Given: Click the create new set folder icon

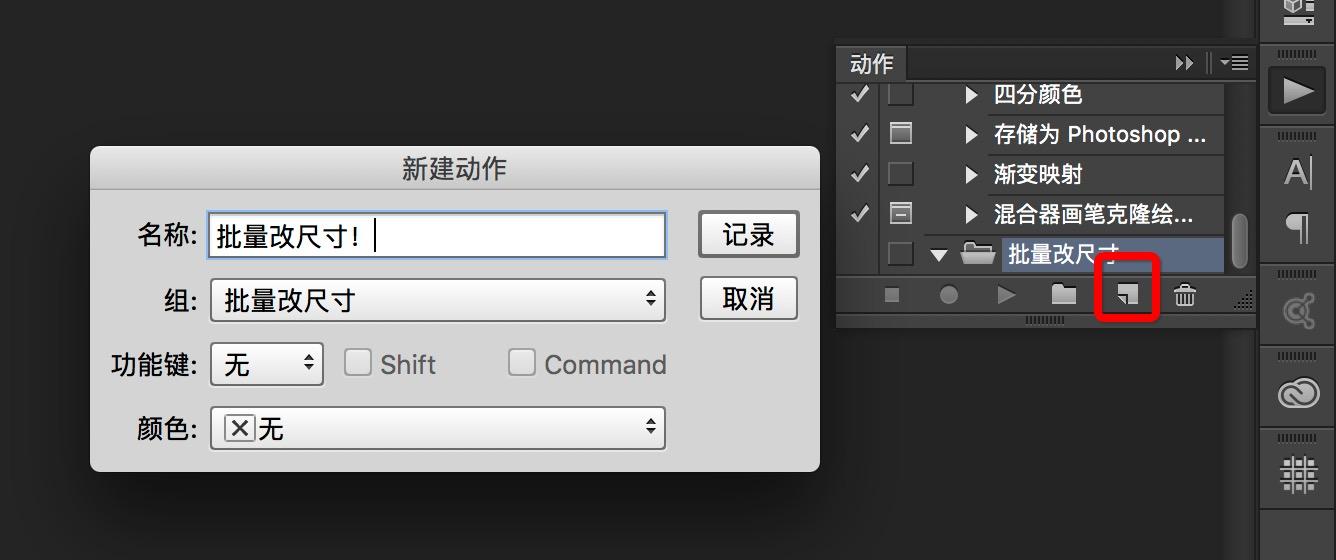Looking at the screenshot, I should pos(1063,294).
